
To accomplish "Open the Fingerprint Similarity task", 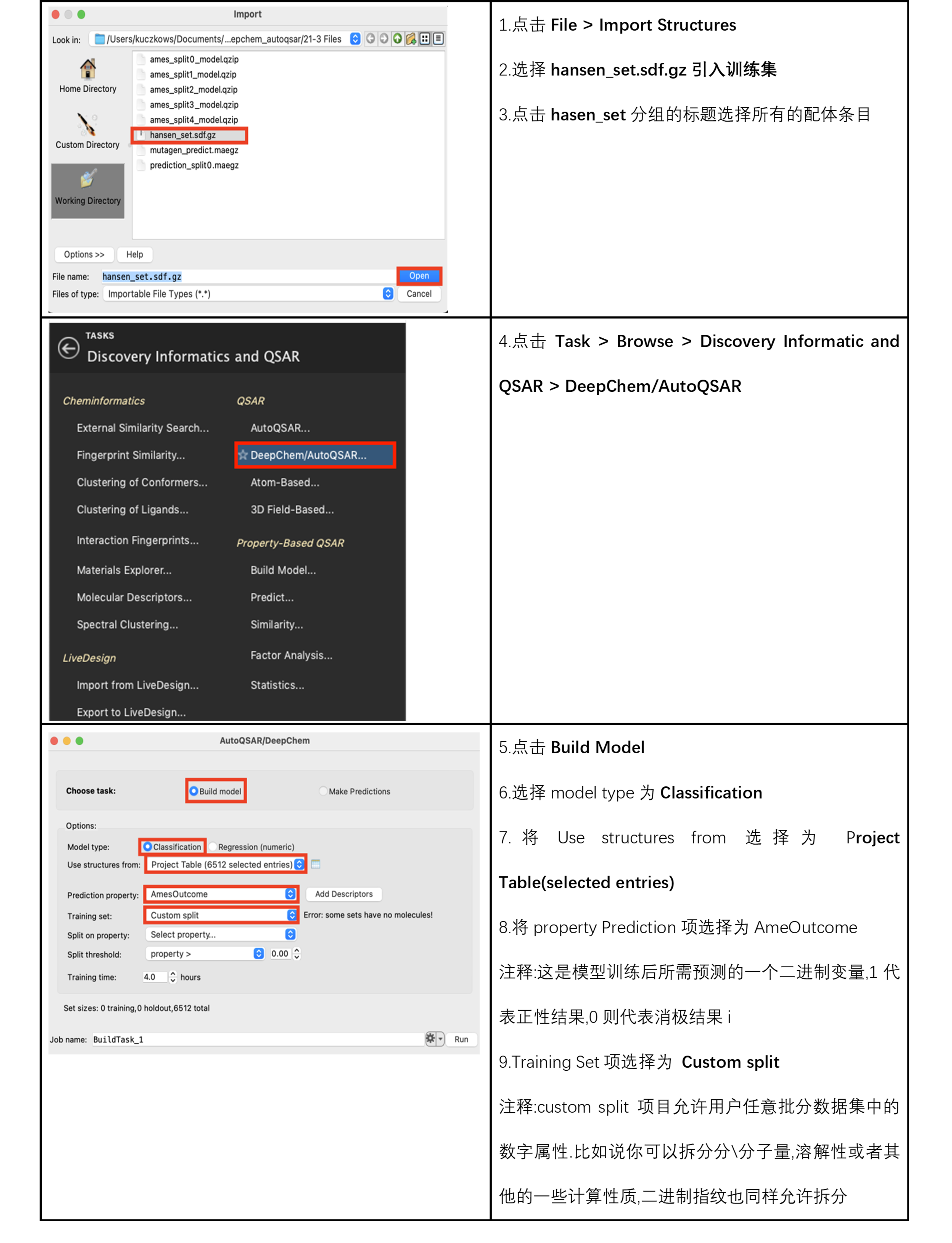I will click(x=130, y=455).
